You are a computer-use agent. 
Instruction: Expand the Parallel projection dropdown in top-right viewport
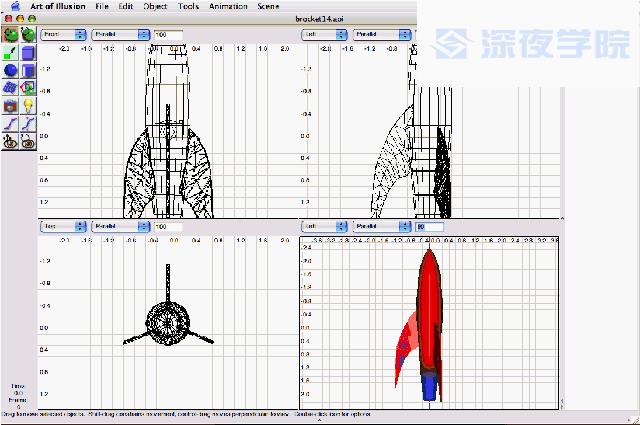click(384, 34)
